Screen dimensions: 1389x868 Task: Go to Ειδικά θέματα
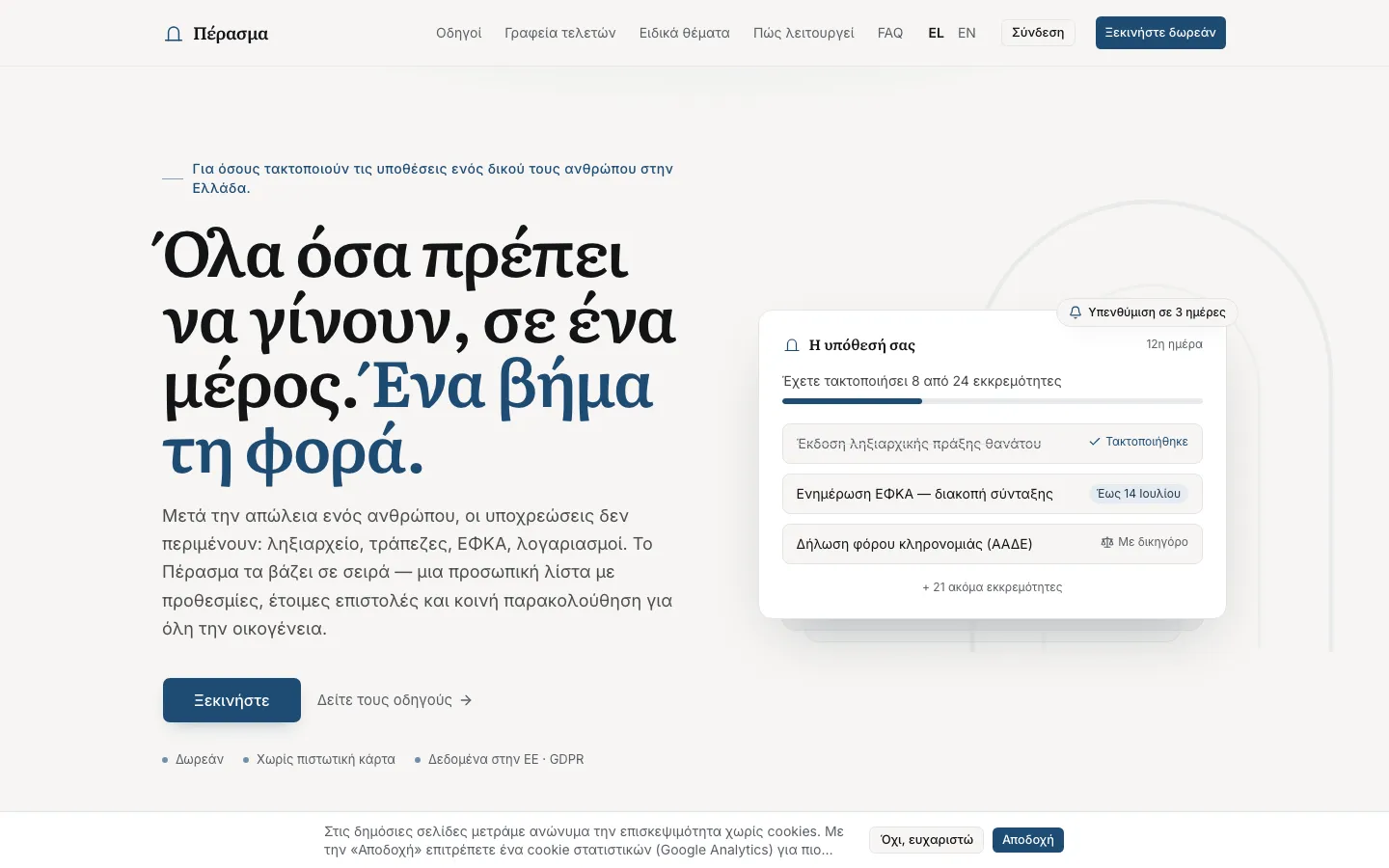click(685, 33)
